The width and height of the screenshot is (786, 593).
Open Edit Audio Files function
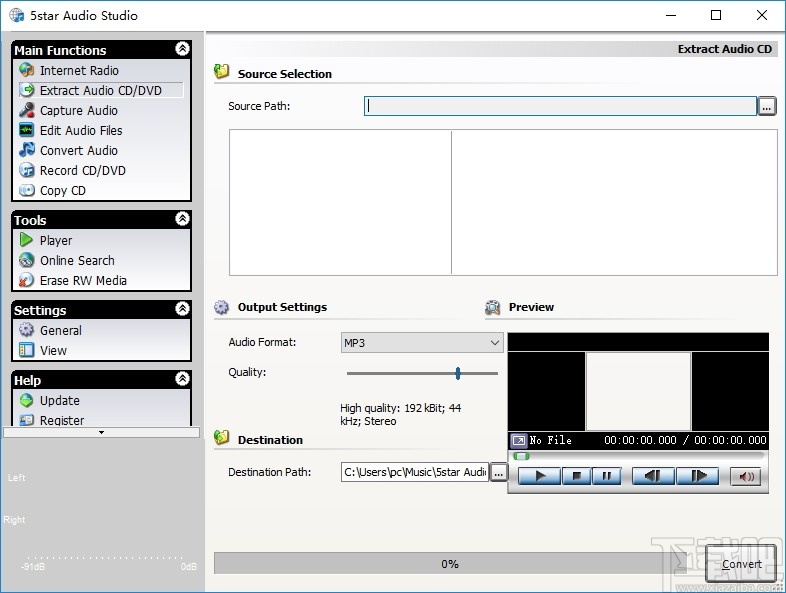pos(81,130)
